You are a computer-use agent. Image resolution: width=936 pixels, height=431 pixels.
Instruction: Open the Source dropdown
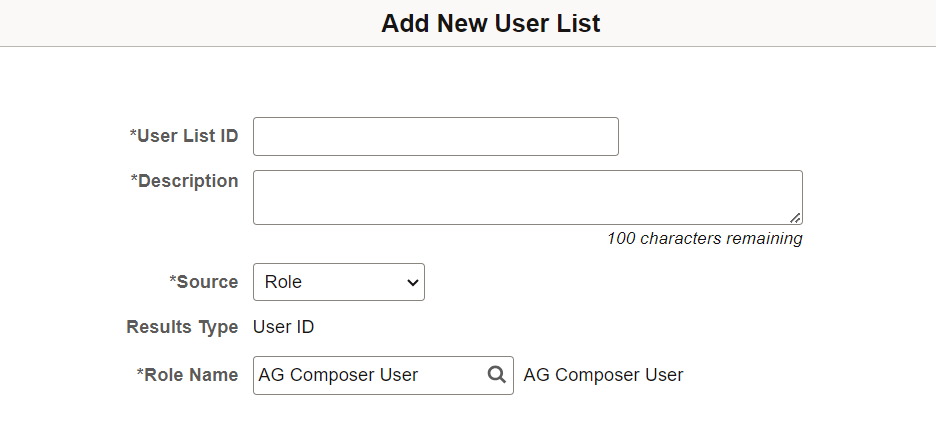338,282
